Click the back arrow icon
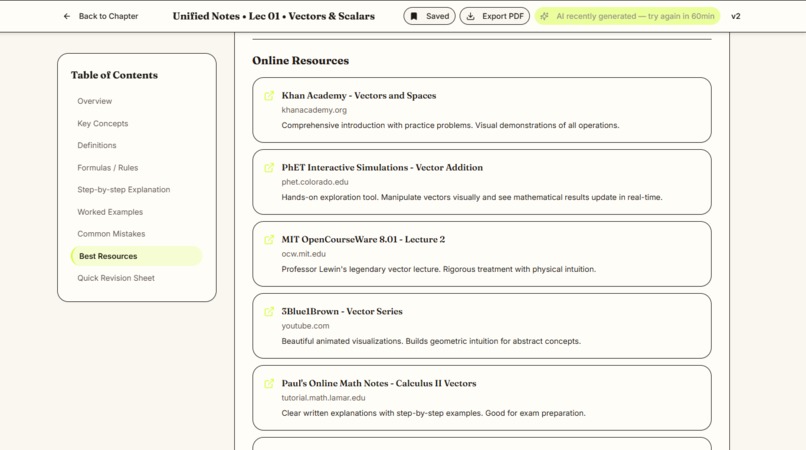 67,16
